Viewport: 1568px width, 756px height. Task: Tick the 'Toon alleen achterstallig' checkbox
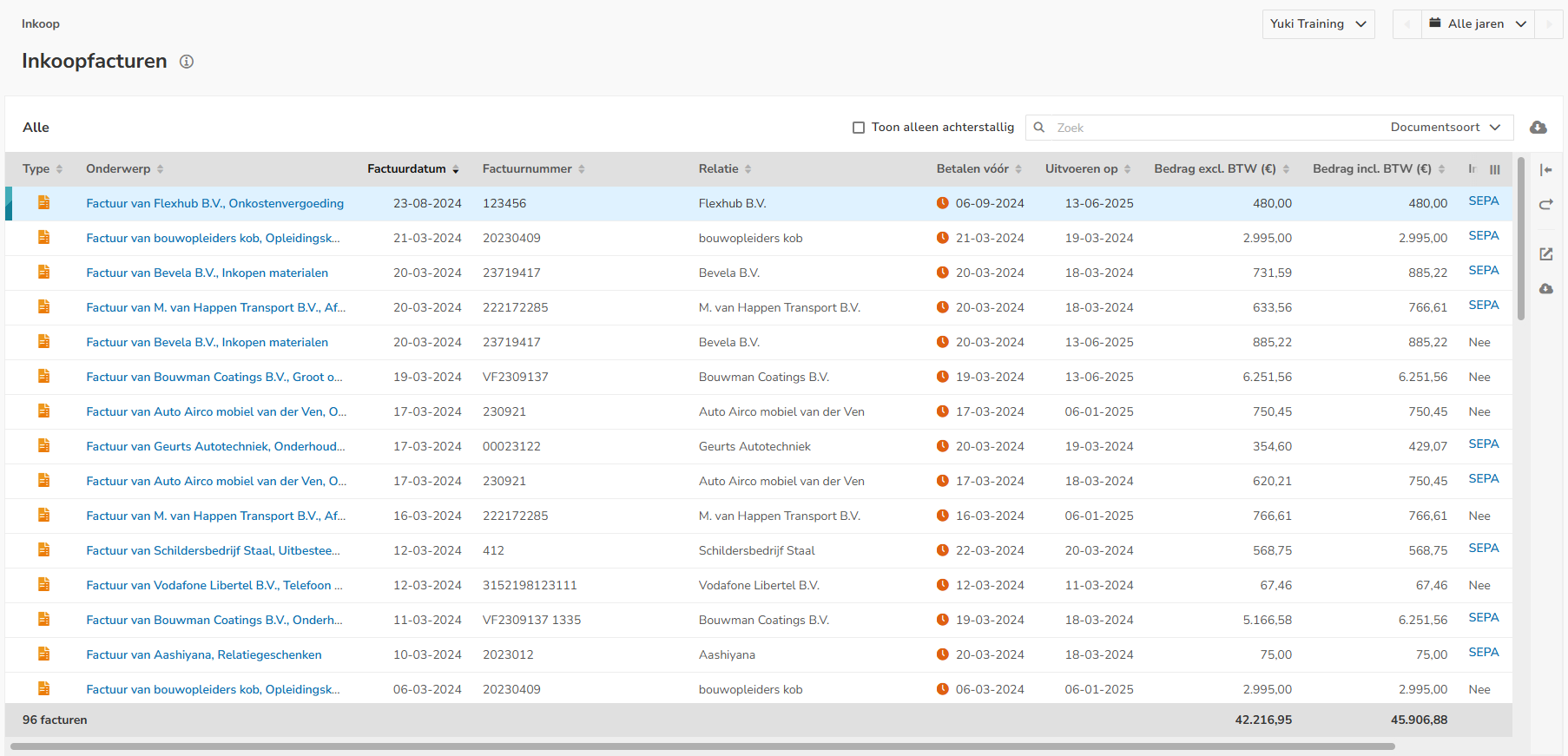point(859,128)
